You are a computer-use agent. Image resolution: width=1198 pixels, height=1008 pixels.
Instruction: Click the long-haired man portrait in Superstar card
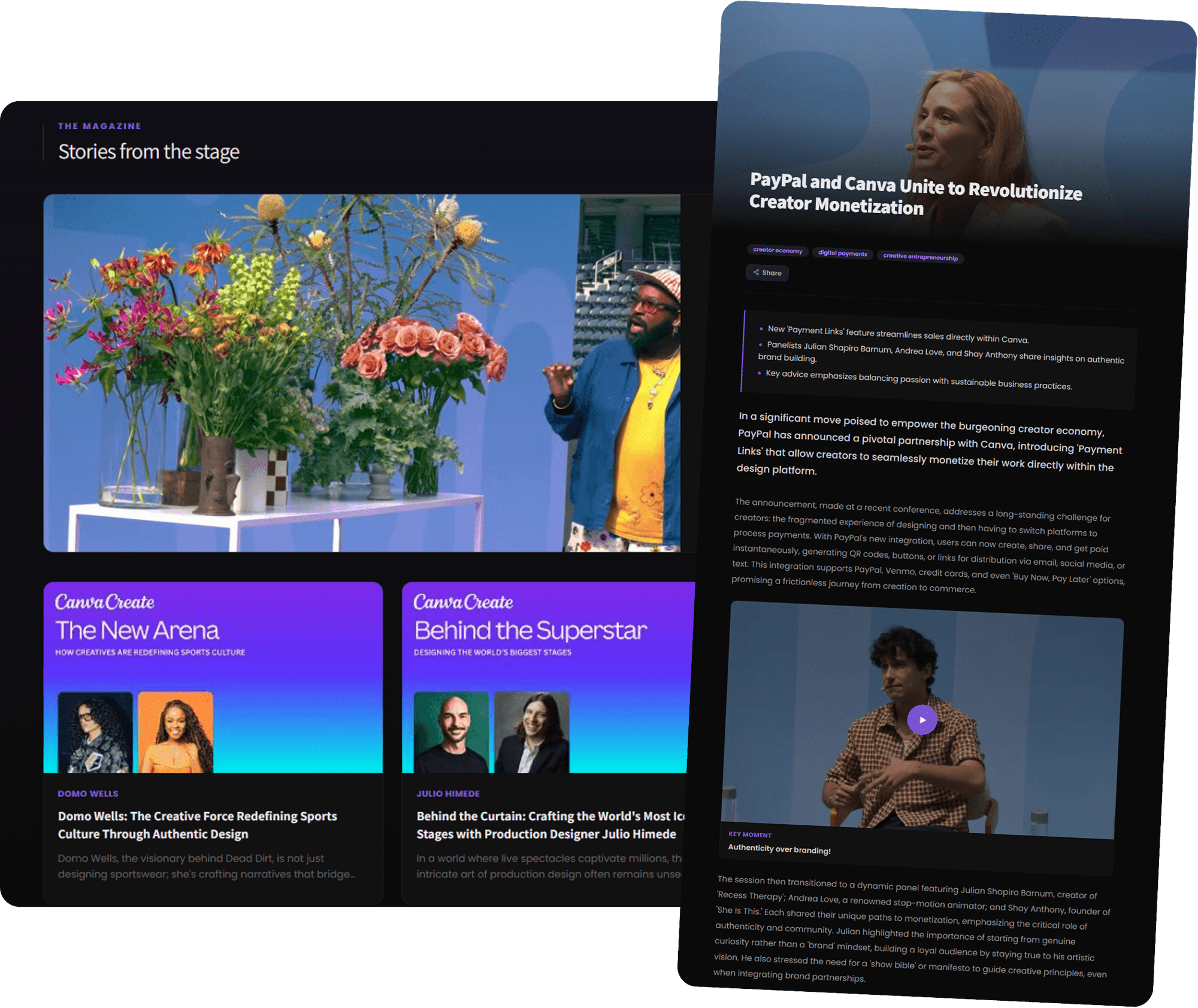point(532,732)
